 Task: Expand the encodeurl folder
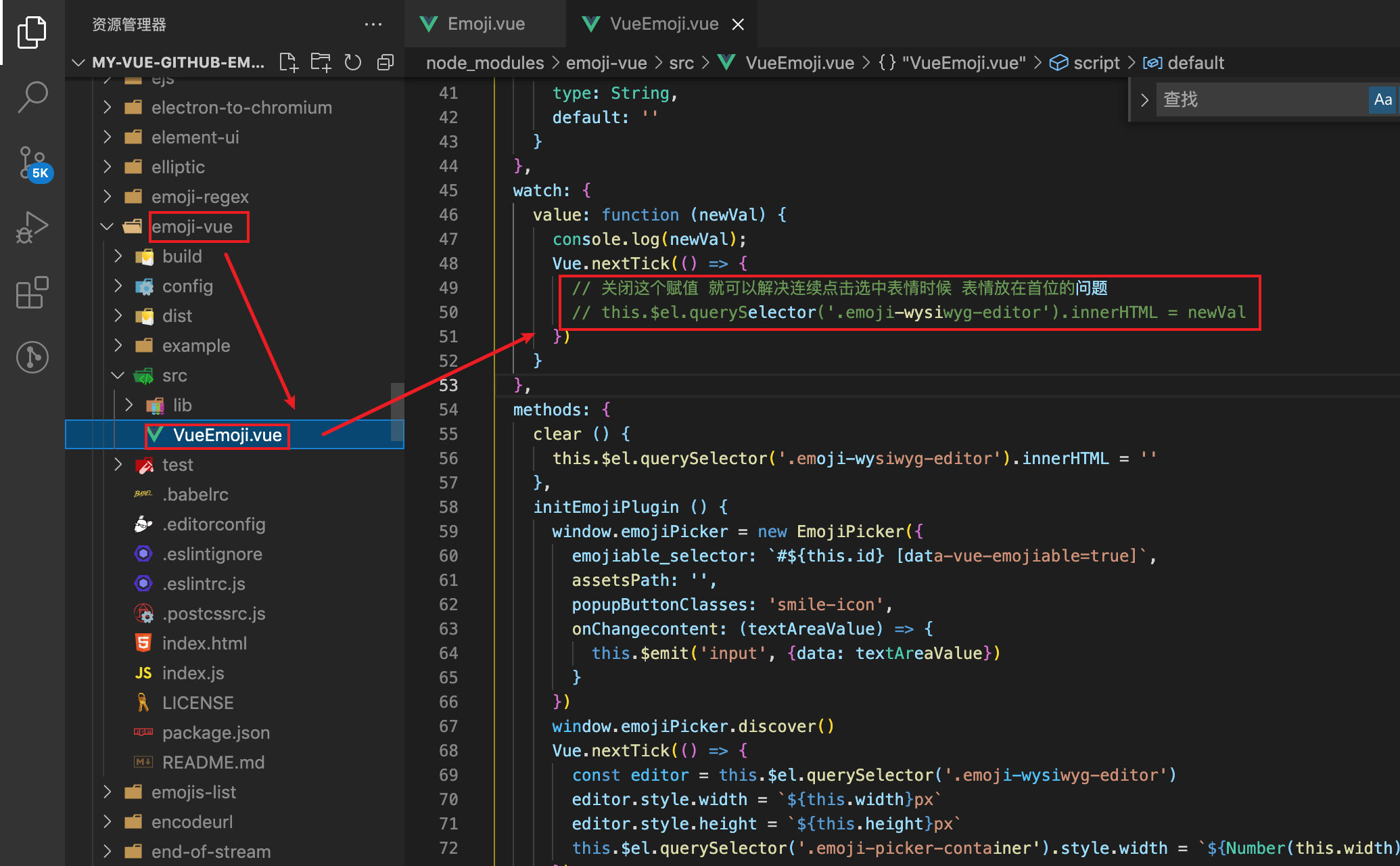coord(235,822)
